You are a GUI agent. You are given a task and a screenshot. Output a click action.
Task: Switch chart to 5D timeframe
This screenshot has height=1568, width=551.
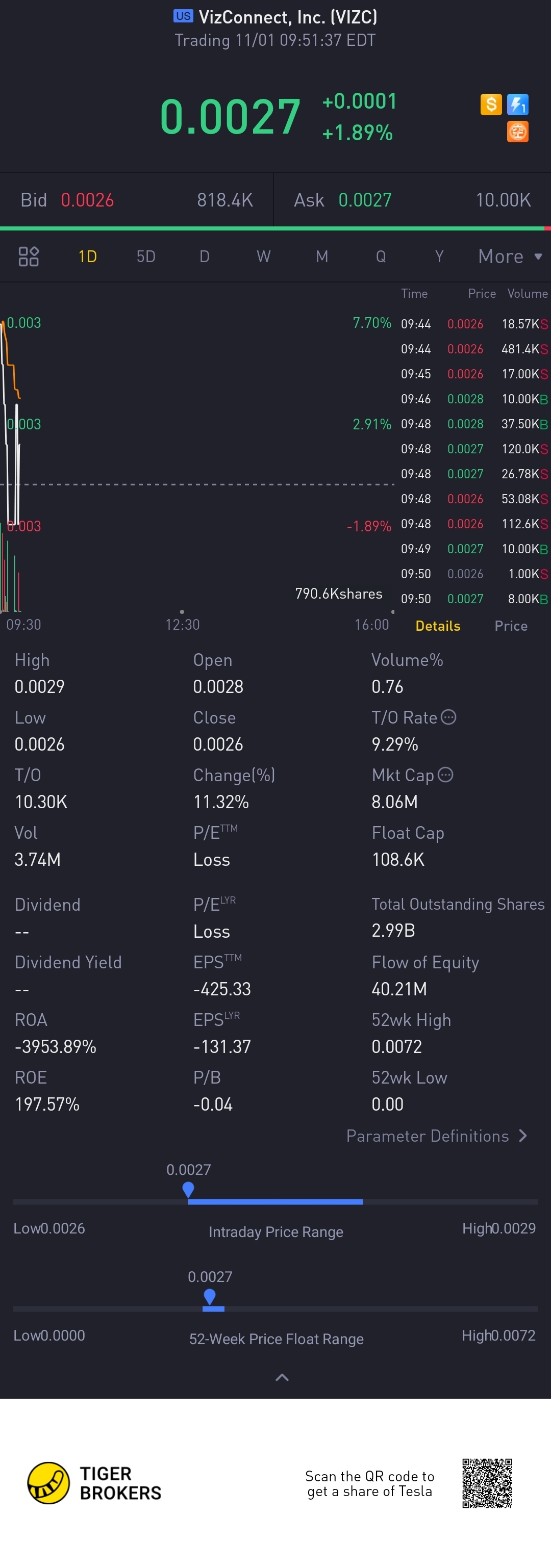146,256
